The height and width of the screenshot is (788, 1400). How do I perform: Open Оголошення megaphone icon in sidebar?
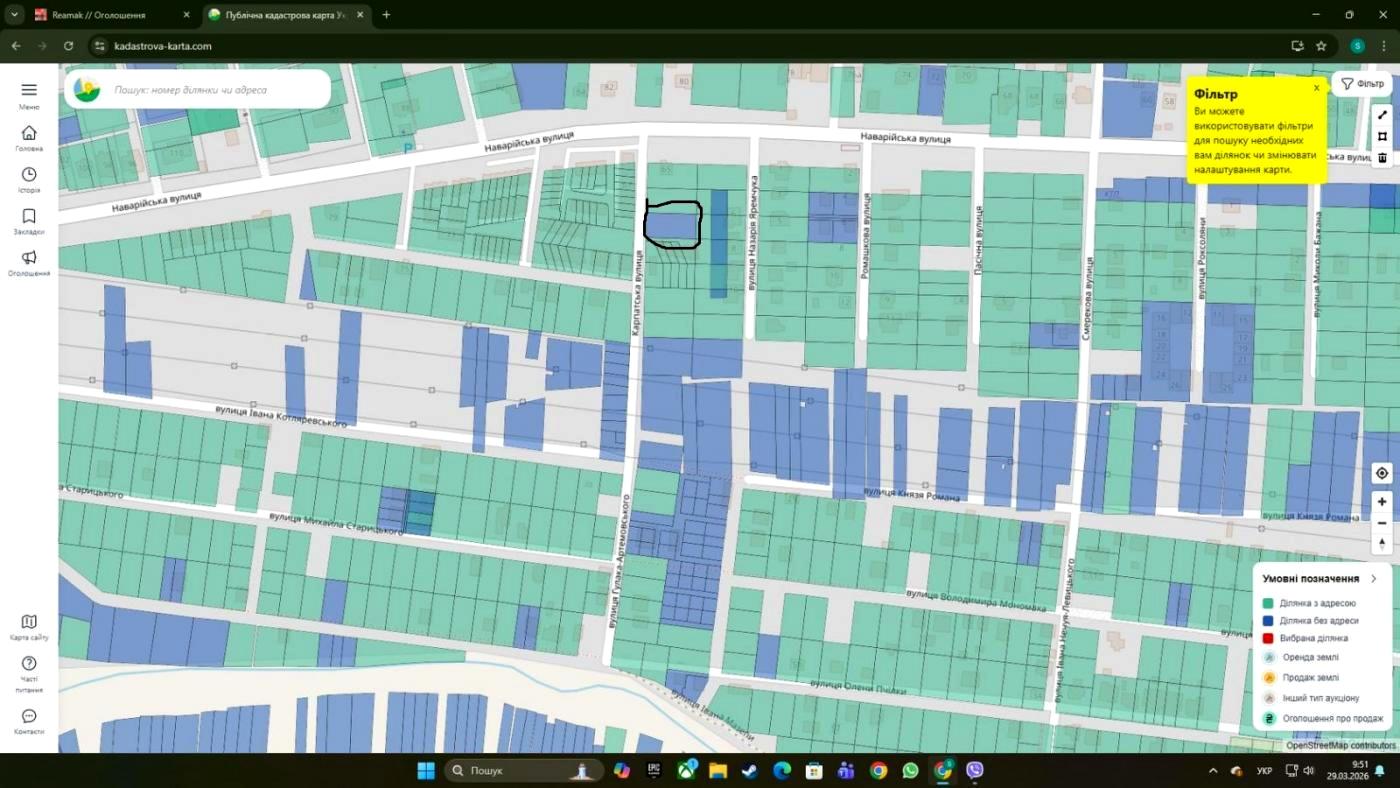tap(29, 258)
